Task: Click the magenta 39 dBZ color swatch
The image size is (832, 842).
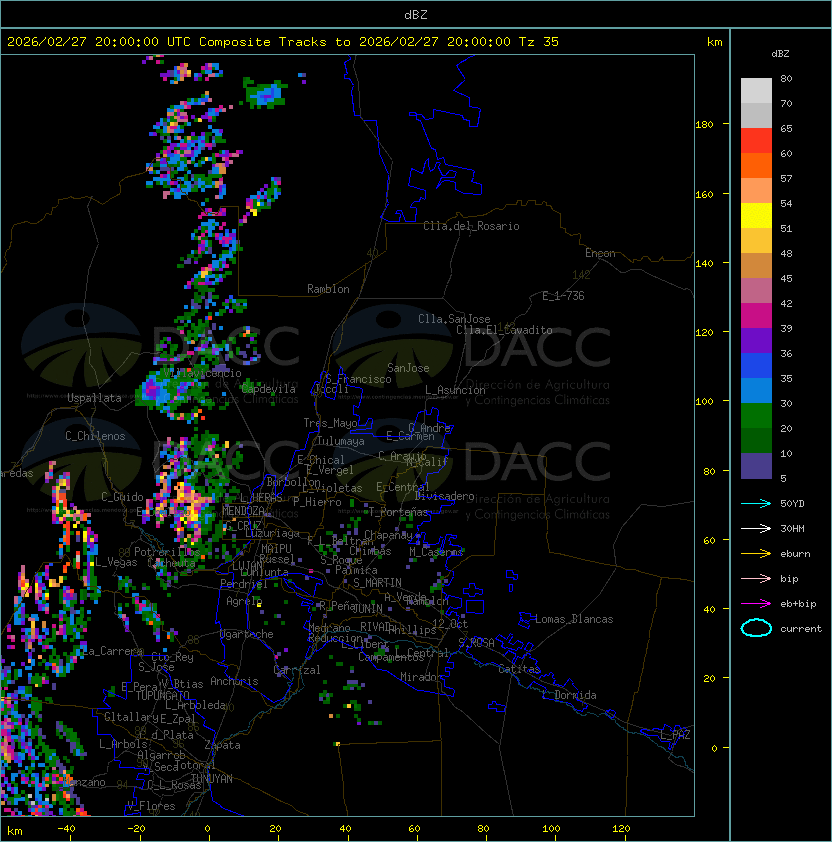Action: coord(756,316)
